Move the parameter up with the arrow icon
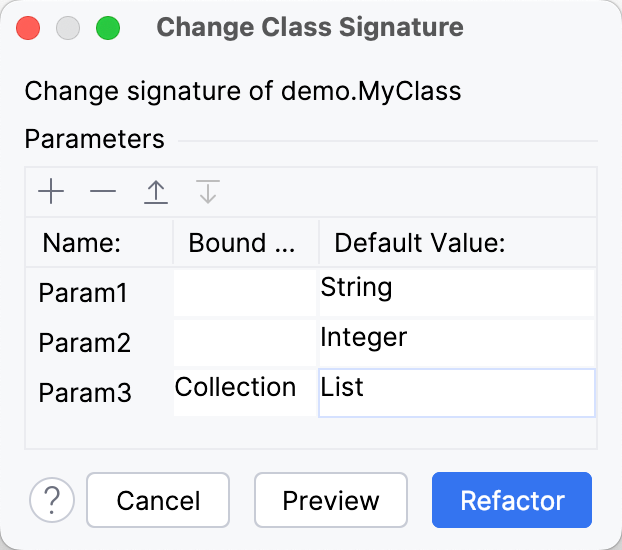 155,191
